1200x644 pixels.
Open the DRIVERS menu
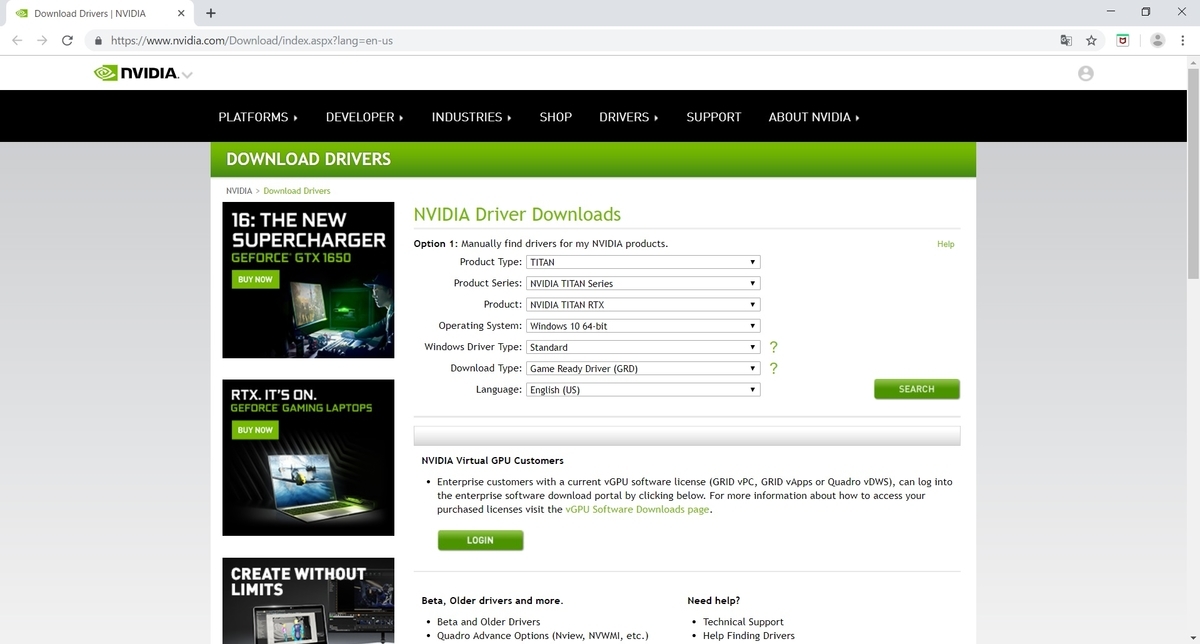coord(628,117)
